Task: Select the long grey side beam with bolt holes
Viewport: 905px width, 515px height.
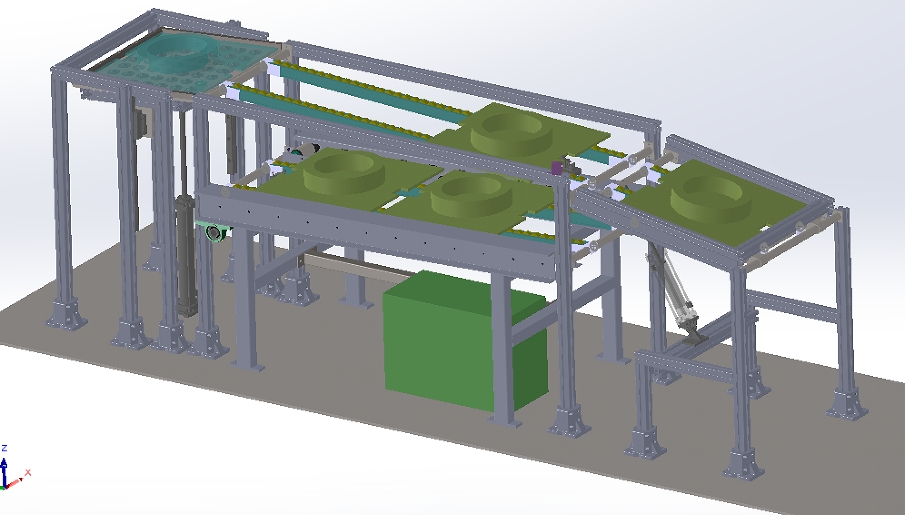Action: coord(378,236)
